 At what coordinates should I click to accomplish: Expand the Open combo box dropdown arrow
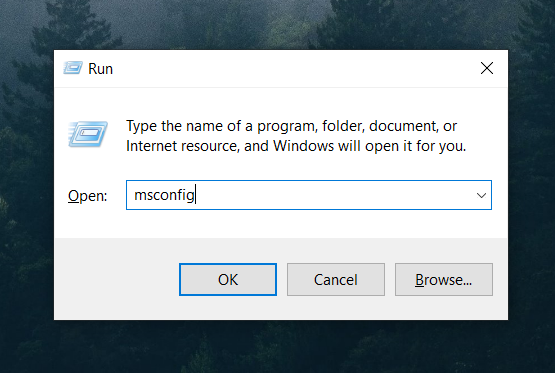[481, 195]
